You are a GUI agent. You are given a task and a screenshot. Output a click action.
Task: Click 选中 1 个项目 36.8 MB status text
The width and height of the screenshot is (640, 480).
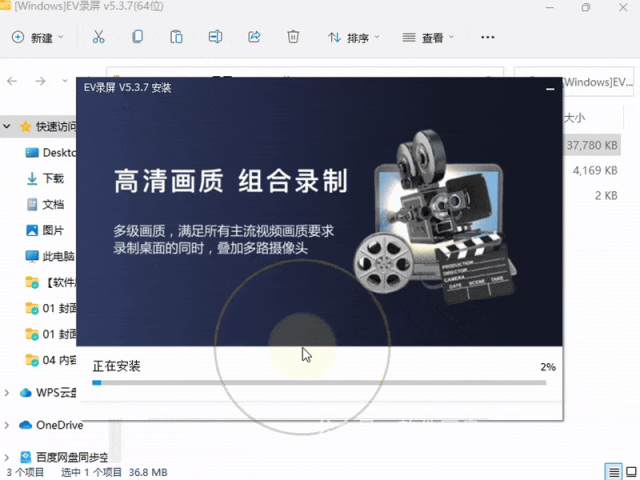114,472
